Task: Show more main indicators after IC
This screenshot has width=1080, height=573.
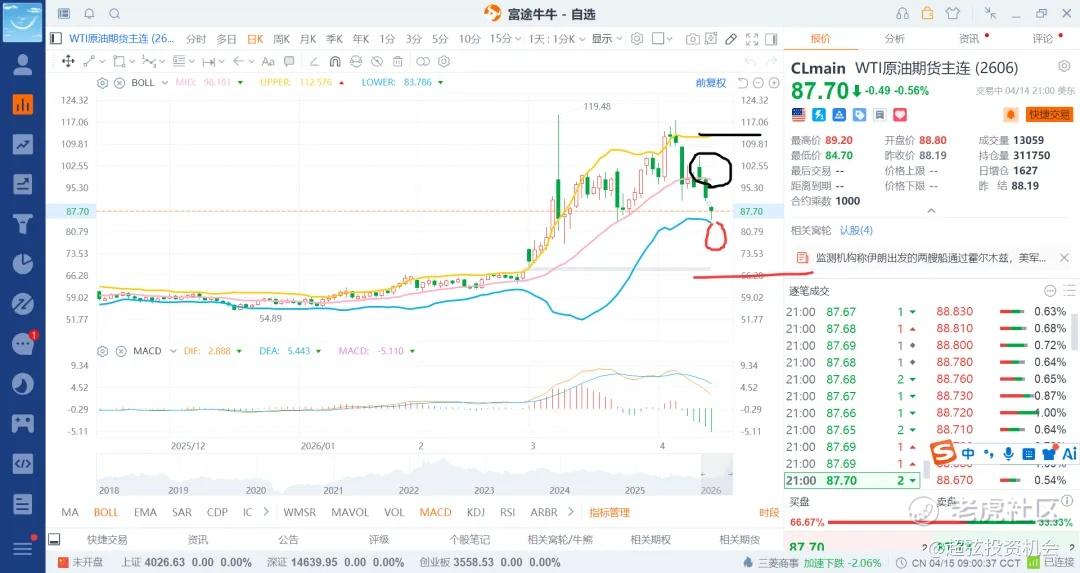Action: 267,512
